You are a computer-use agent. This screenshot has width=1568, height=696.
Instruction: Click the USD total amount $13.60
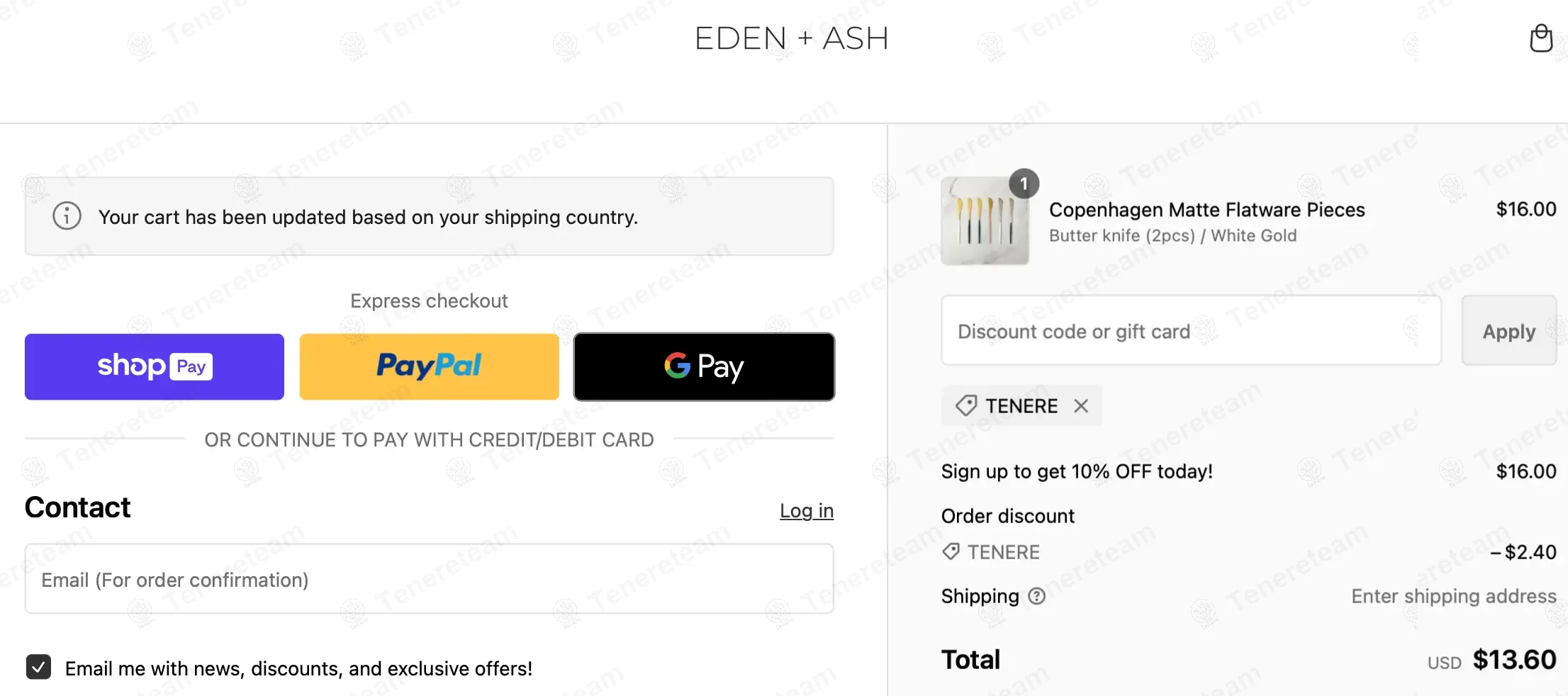(x=1514, y=660)
